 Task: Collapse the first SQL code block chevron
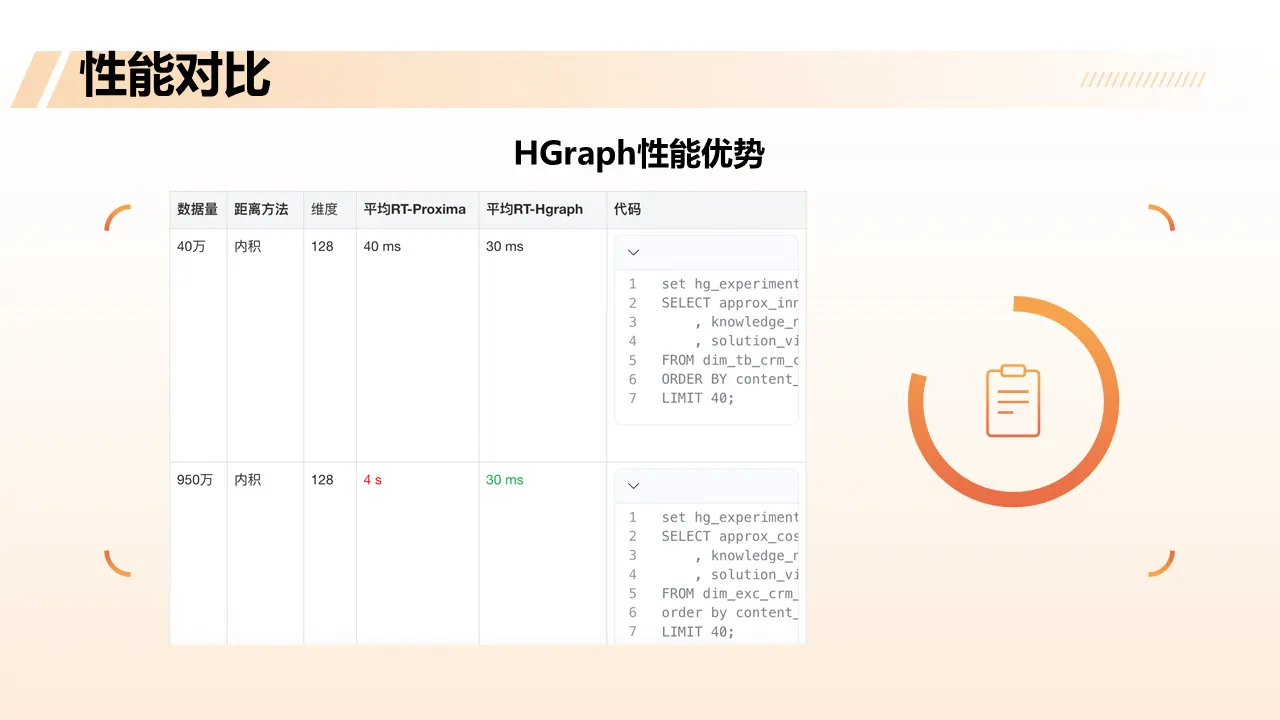tap(633, 252)
